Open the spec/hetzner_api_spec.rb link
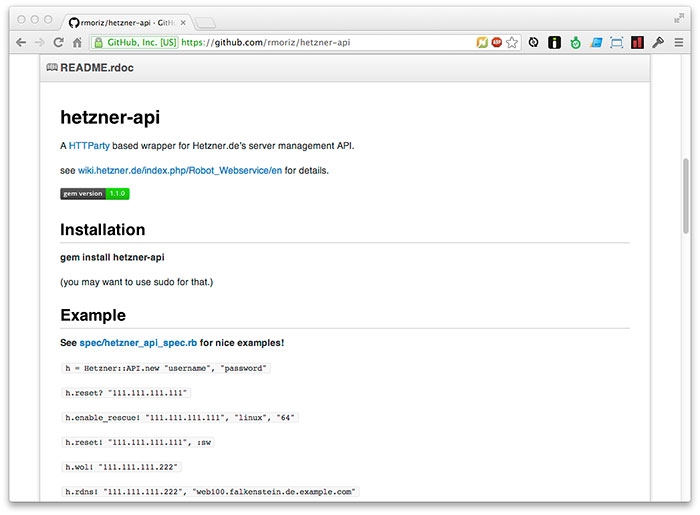Image resolution: width=700 pixels, height=515 pixels. (x=138, y=343)
